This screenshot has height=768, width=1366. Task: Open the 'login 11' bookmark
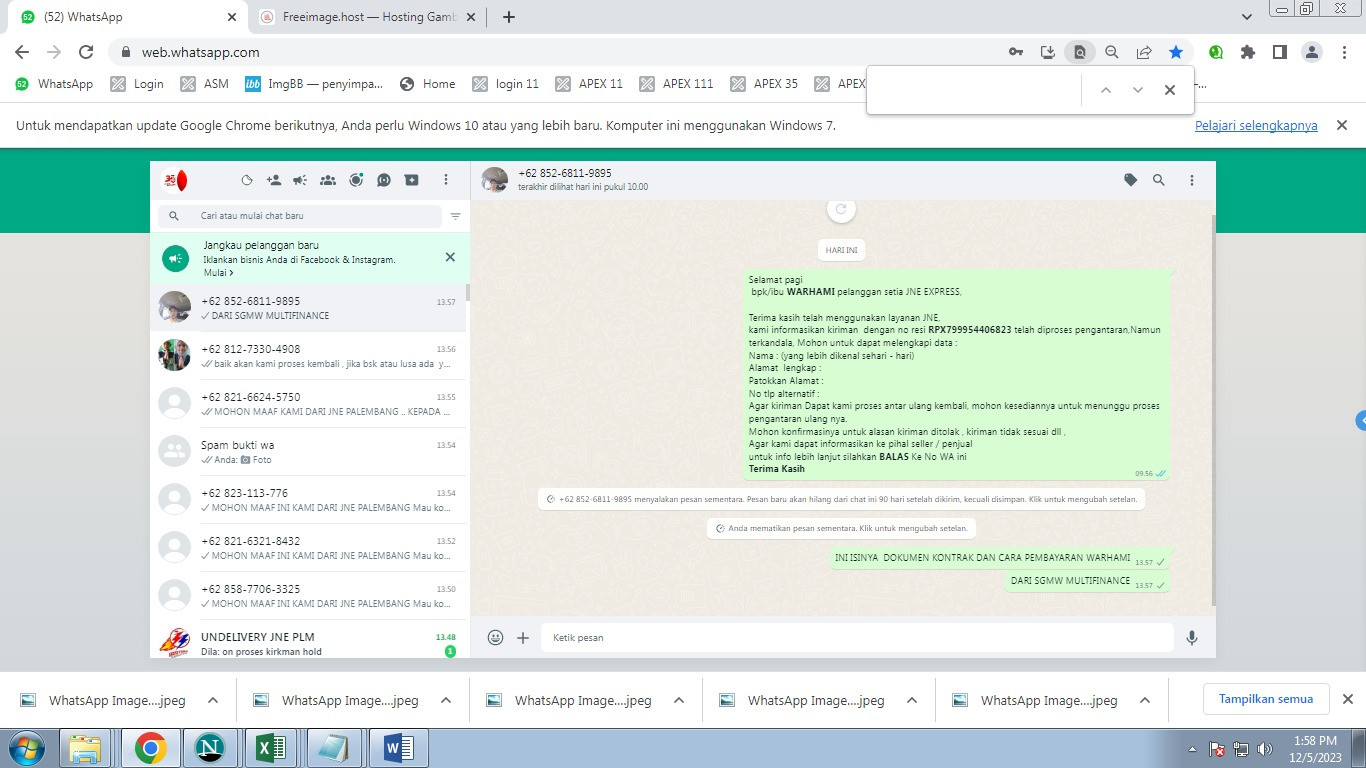(506, 84)
